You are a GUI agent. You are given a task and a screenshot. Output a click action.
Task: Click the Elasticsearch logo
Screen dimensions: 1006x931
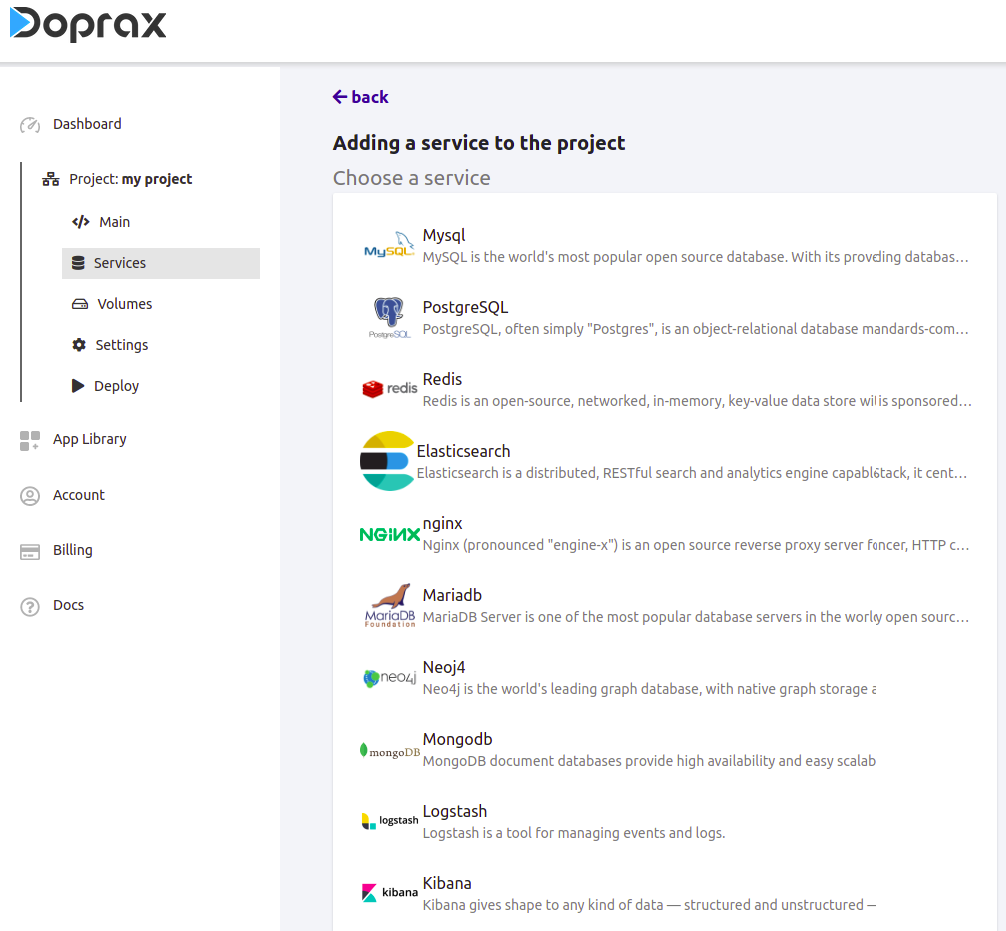point(387,461)
